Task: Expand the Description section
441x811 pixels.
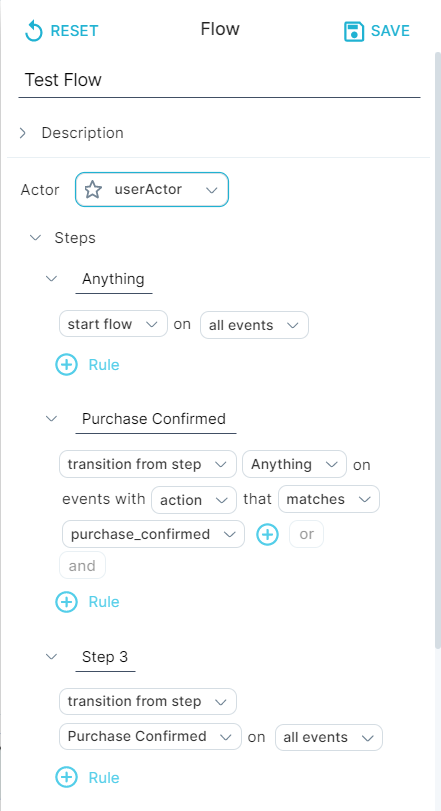Action: (23, 133)
